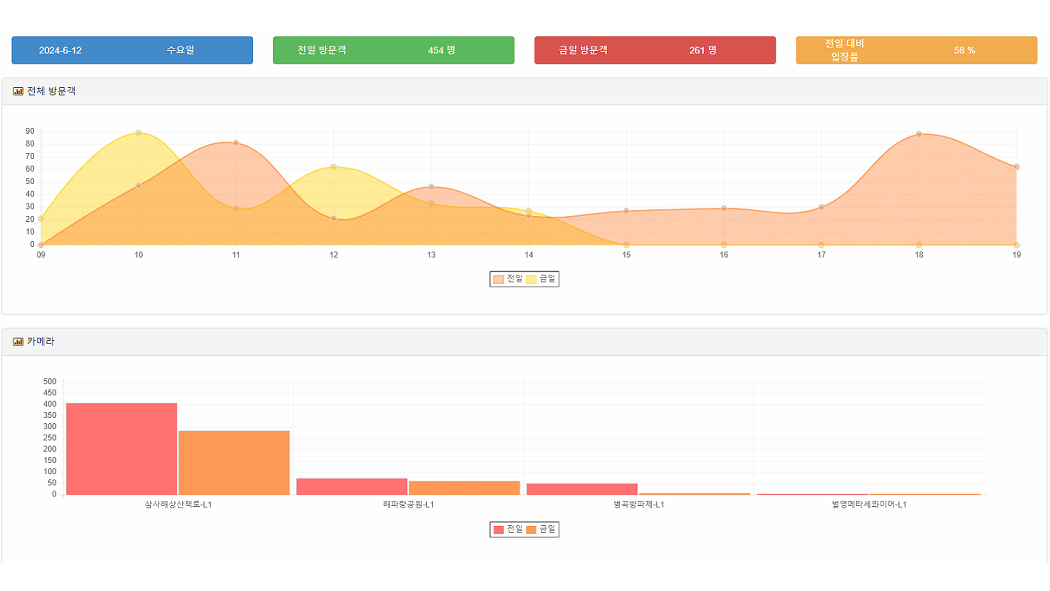Click the tallest orange 금일 bar in camera chart

[x=234, y=462]
